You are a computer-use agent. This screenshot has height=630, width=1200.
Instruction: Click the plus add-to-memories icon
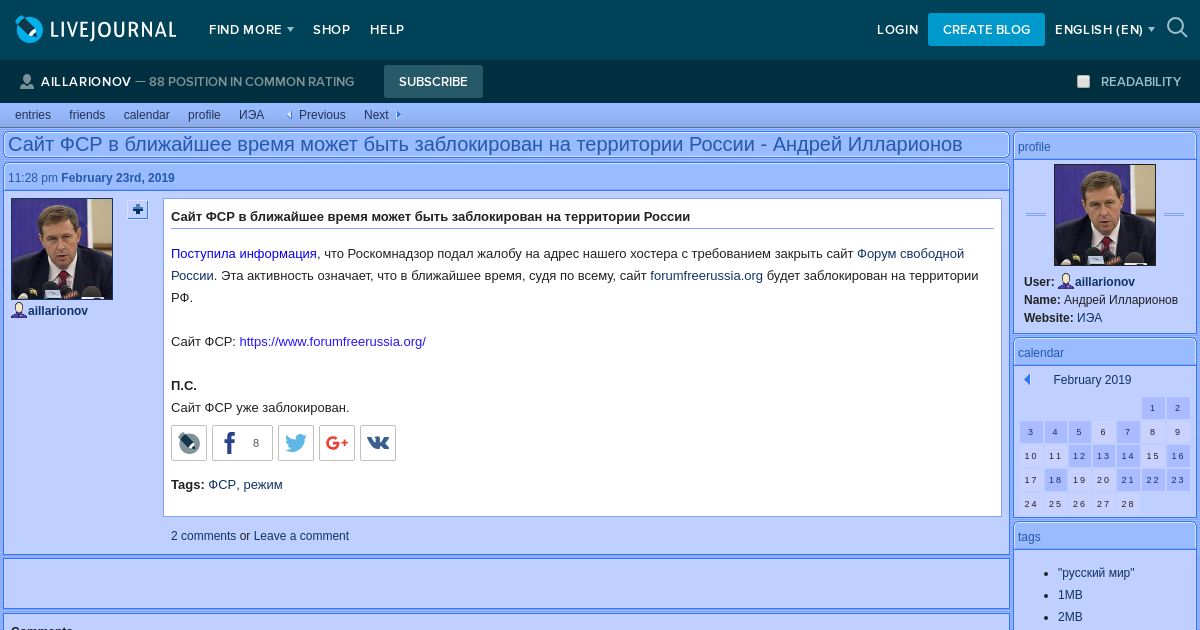coord(138,210)
